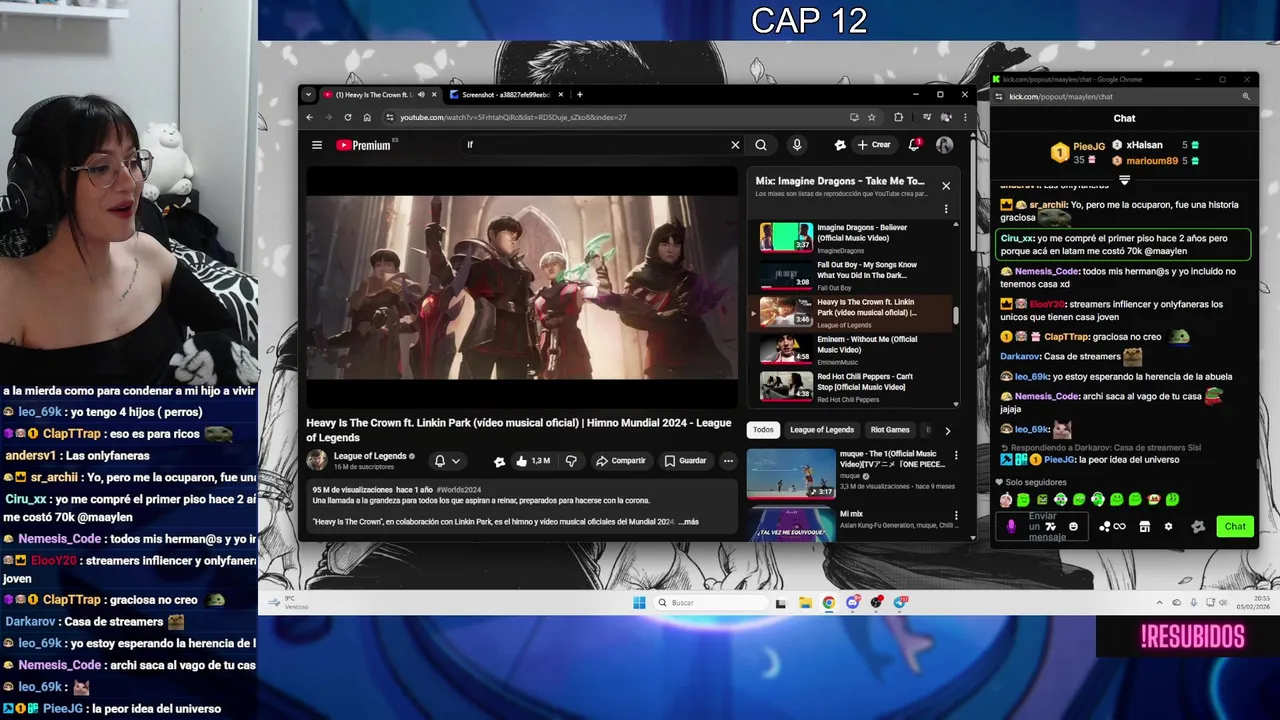Click the Heavy Is The Crown video player

522,287
